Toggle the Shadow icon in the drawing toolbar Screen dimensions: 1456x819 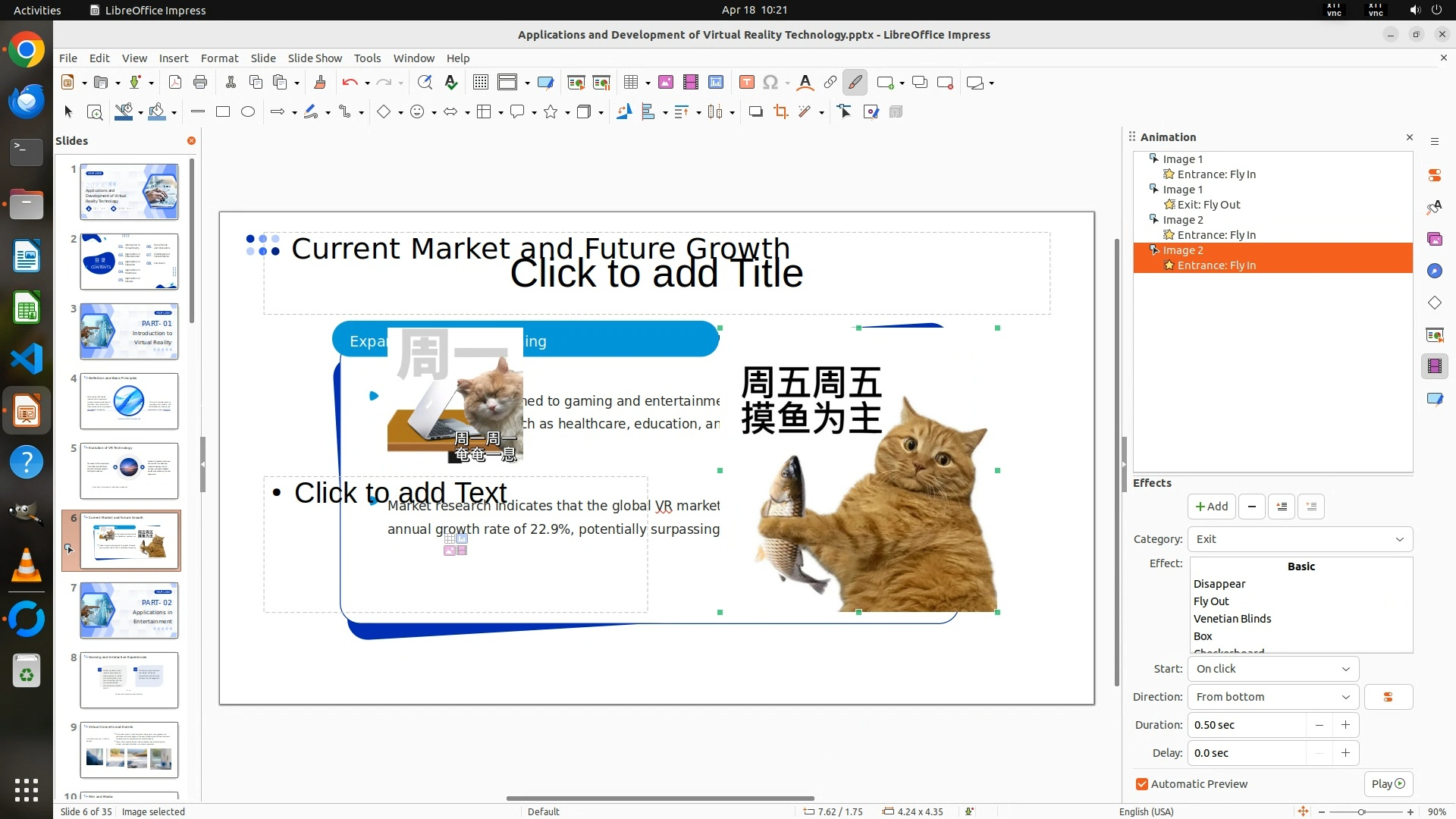tap(755, 112)
